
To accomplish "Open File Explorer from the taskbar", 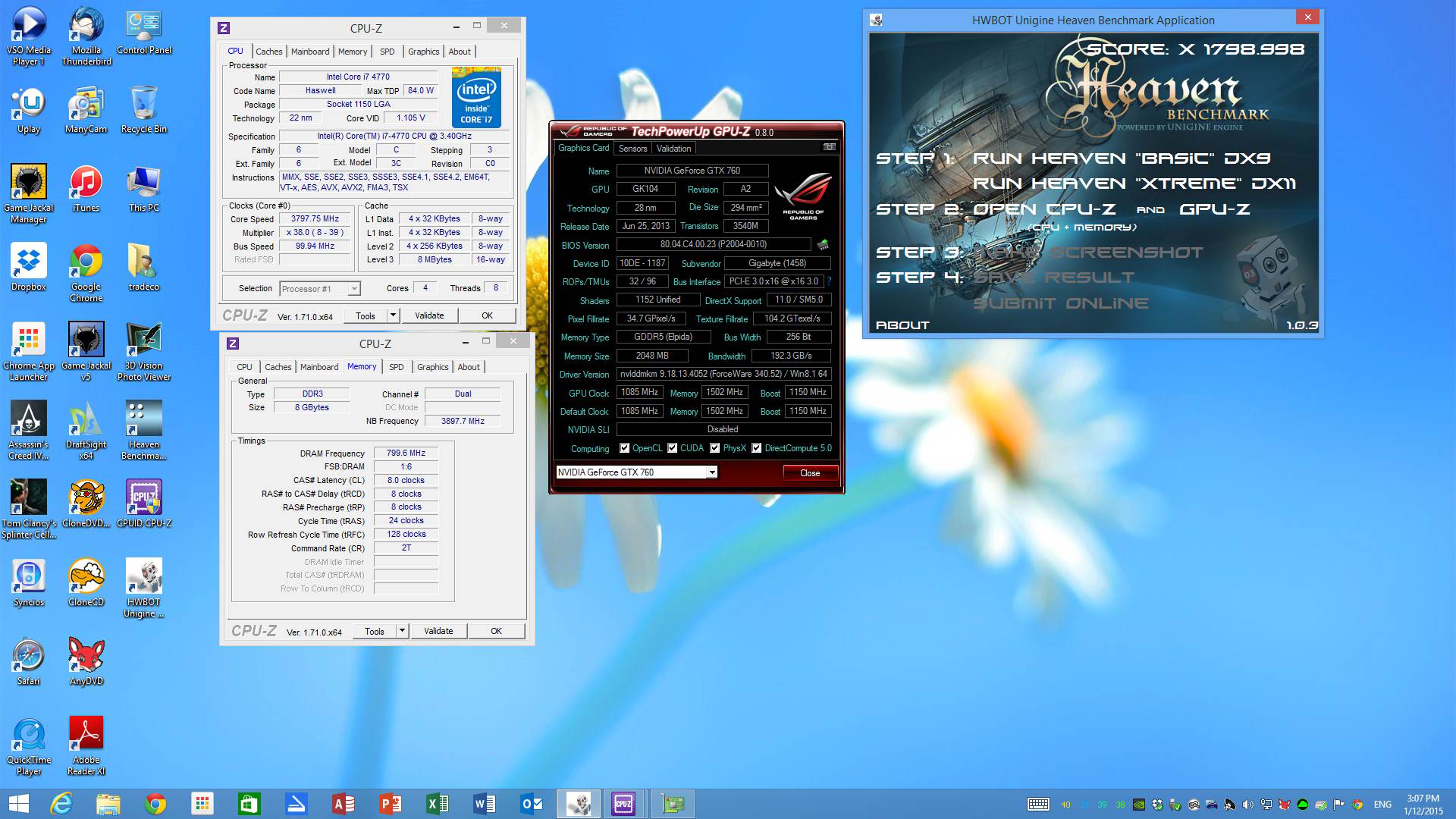I will pyautogui.click(x=108, y=804).
